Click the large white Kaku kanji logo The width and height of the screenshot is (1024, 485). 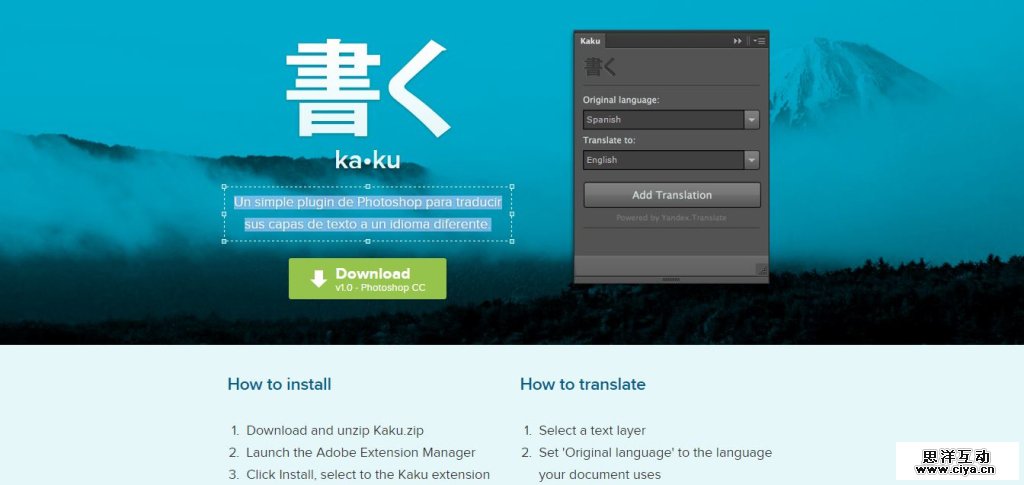[x=367, y=88]
